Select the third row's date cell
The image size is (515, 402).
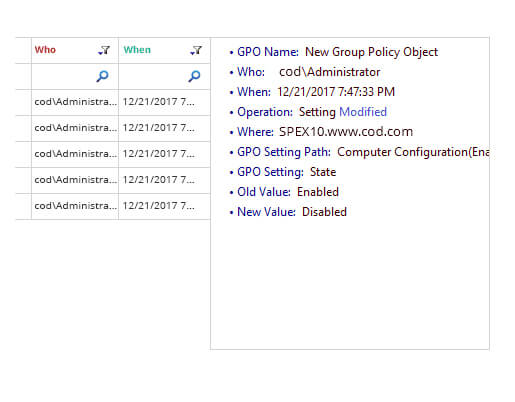[x=158, y=154]
